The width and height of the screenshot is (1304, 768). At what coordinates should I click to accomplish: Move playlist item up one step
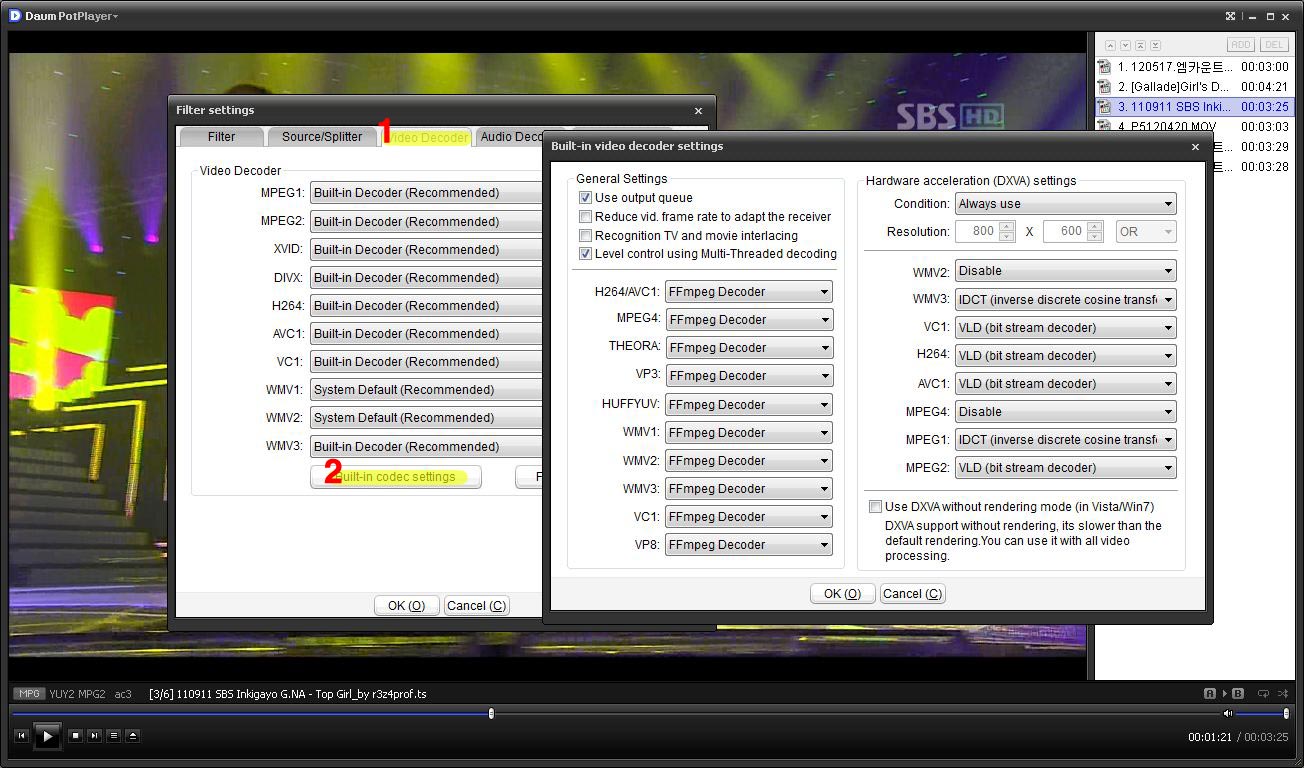tap(1110, 45)
